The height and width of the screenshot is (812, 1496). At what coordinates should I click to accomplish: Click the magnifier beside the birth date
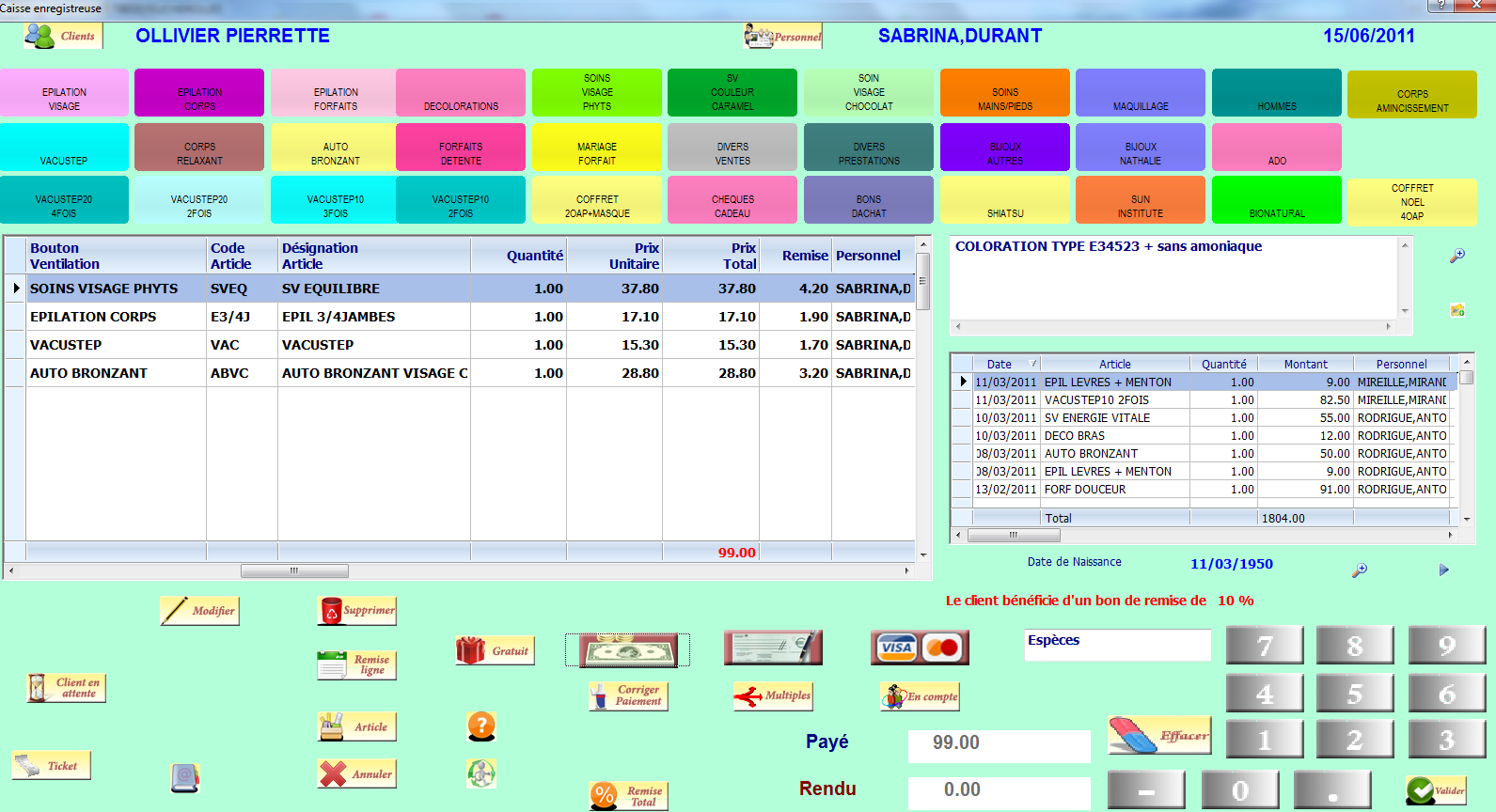(1359, 570)
